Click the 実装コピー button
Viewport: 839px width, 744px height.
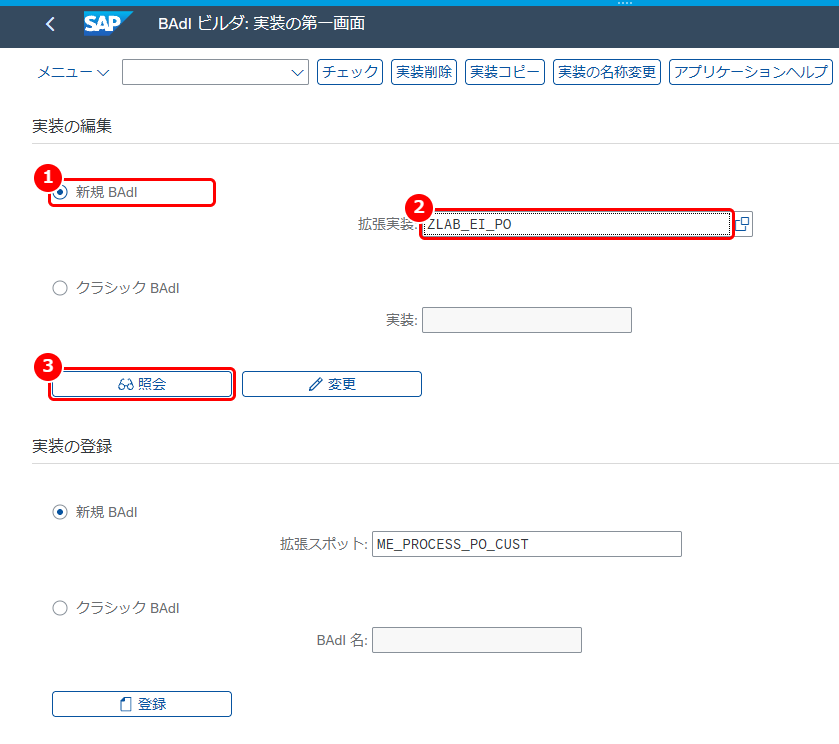tap(505, 72)
